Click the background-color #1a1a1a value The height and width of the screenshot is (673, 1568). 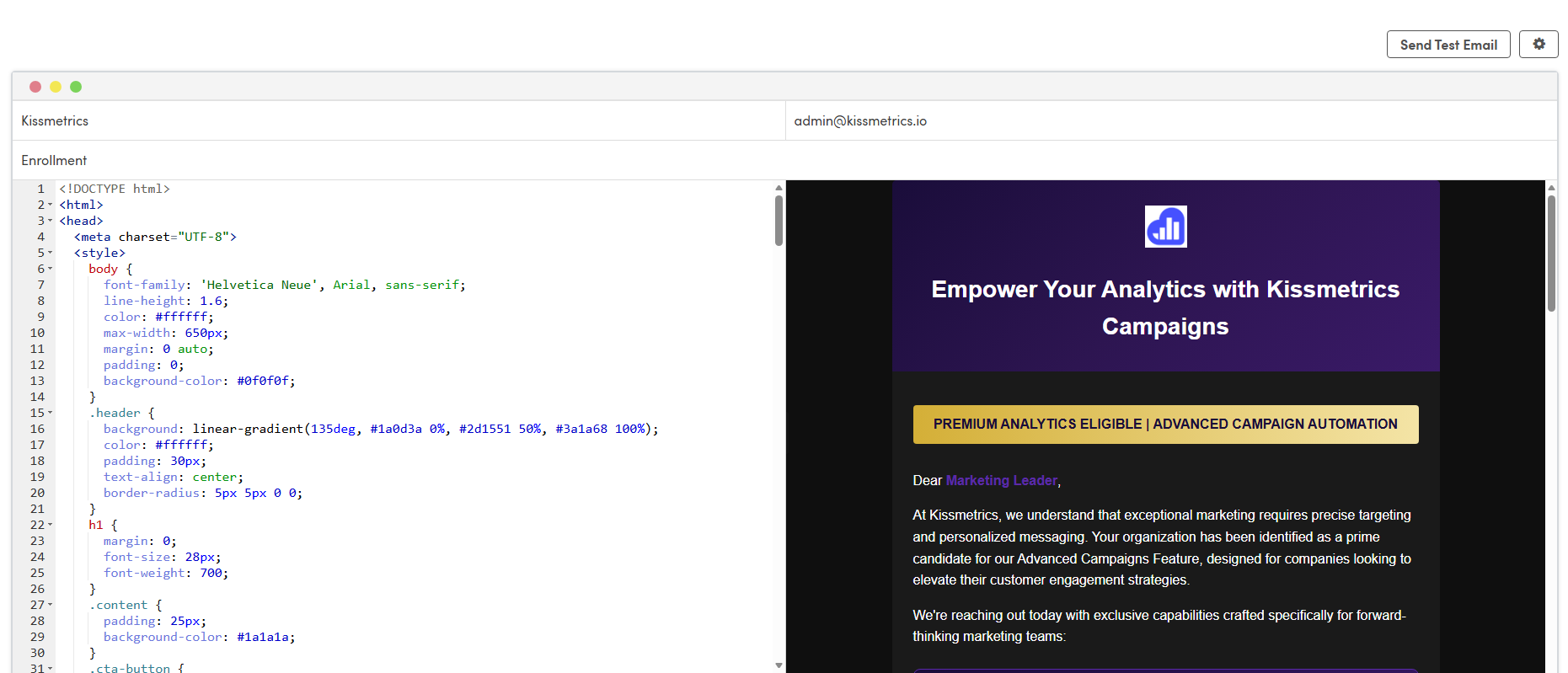[x=263, y=637]
